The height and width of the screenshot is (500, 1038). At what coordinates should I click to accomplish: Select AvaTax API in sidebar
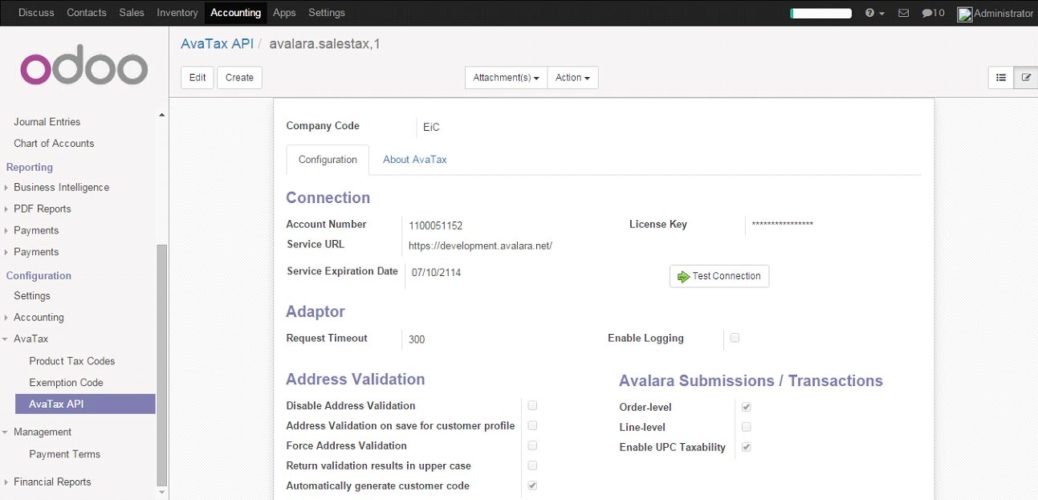pyautogui.click(x=85, y=404)
